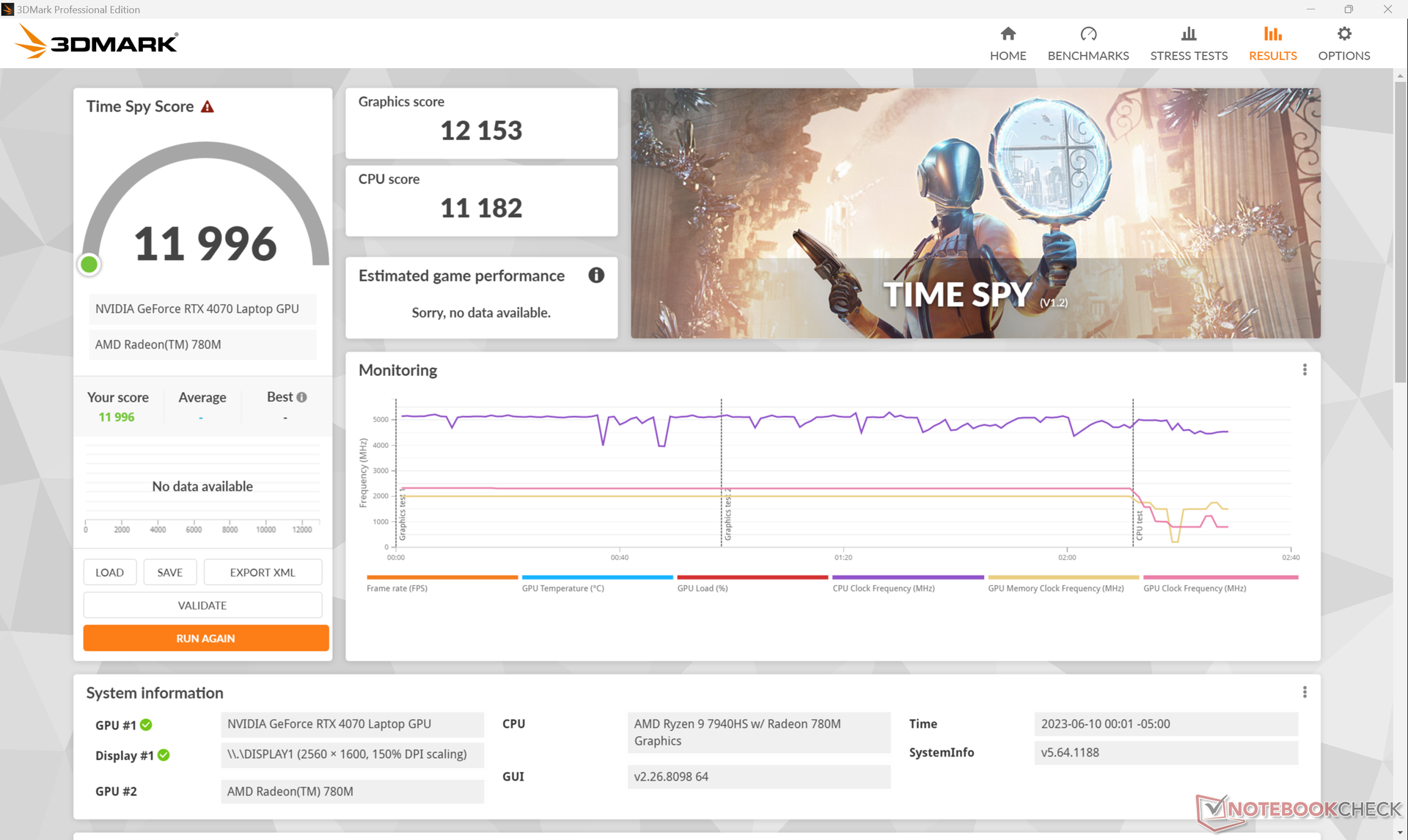Click the Export XML button

pos(262,572)
